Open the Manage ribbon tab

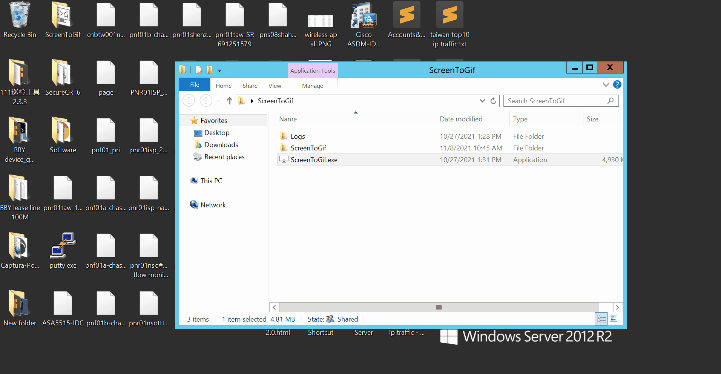point(313,86)
